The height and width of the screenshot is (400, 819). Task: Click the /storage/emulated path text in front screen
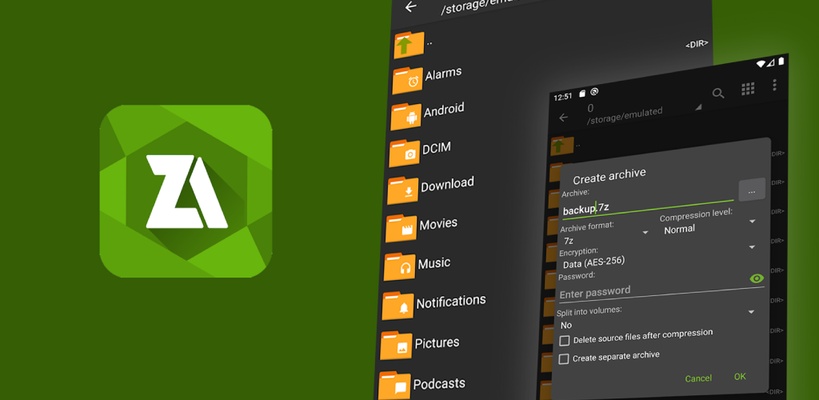point(625,116)
